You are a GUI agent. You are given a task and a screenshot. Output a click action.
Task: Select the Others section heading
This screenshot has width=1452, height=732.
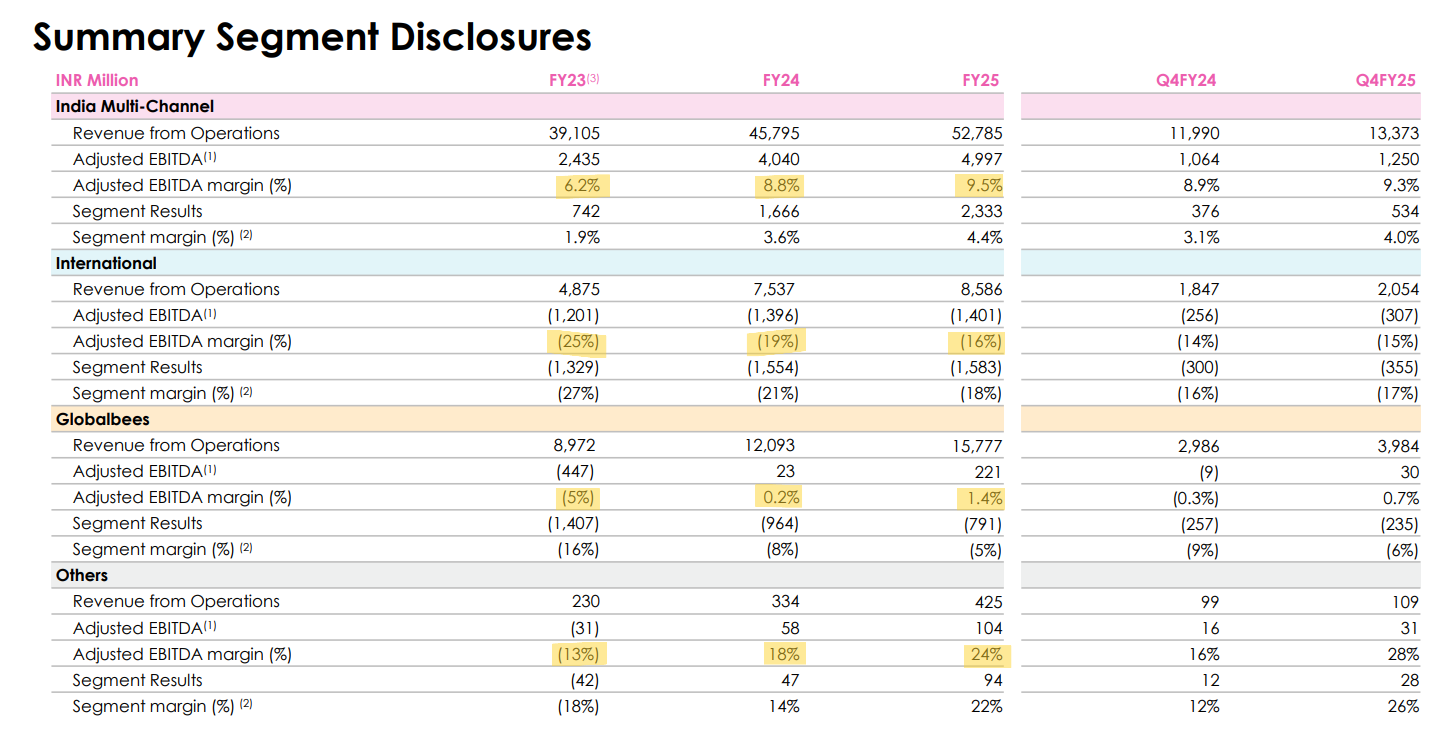click(82, 575)
